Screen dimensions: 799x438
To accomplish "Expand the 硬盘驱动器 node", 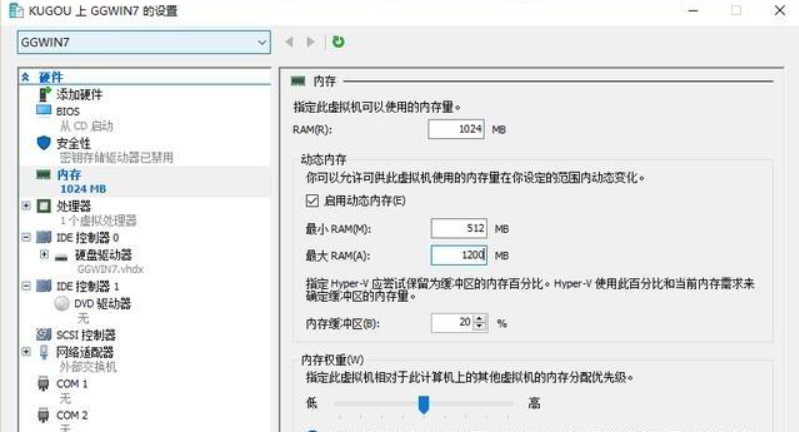I will click(x=44, y=255).
